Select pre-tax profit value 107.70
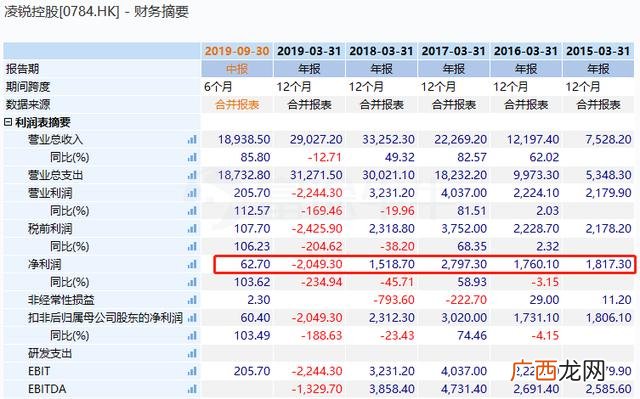The image size is (640, 399). point(252,228)
